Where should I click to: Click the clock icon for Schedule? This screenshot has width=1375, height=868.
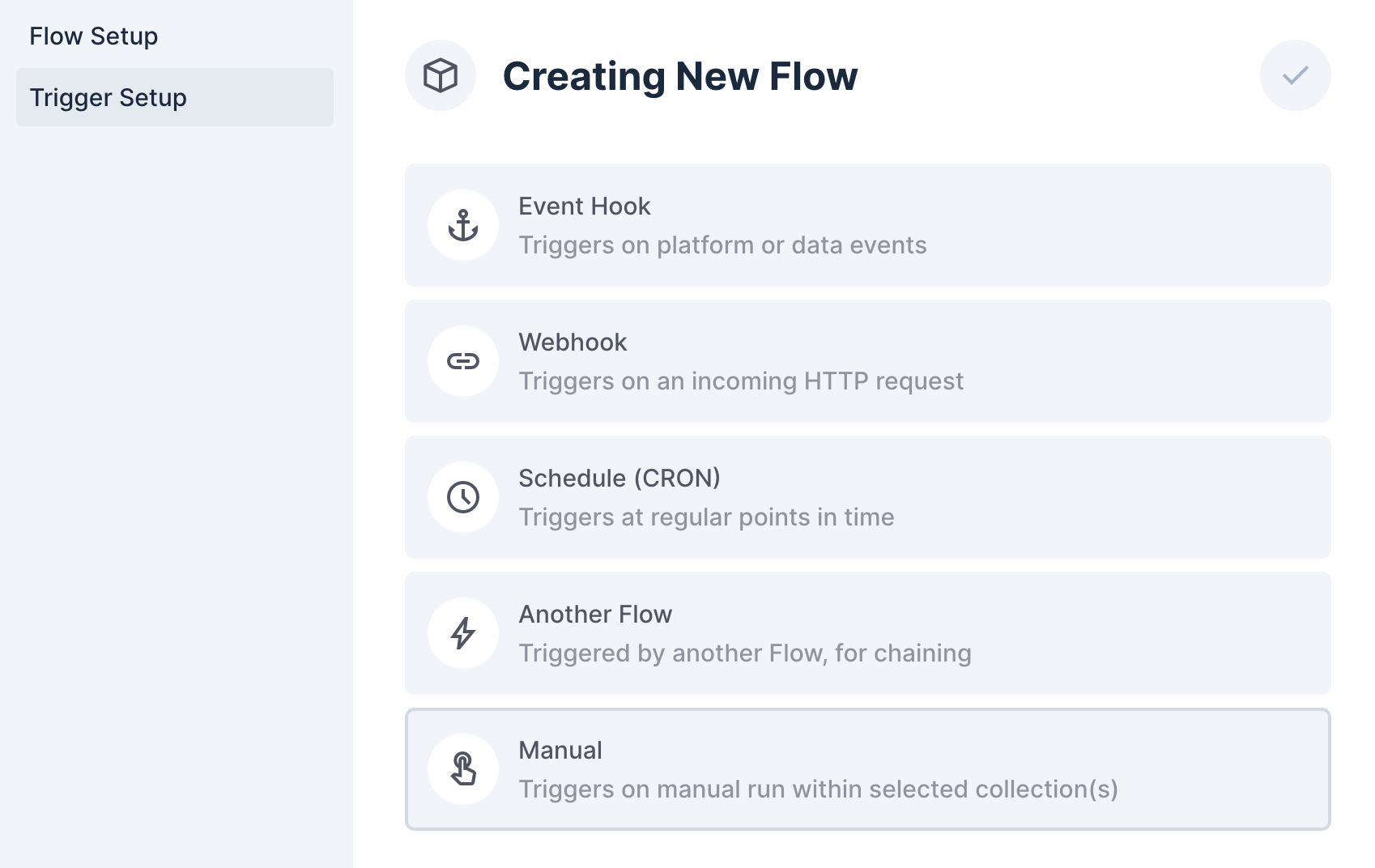(463, 497)
